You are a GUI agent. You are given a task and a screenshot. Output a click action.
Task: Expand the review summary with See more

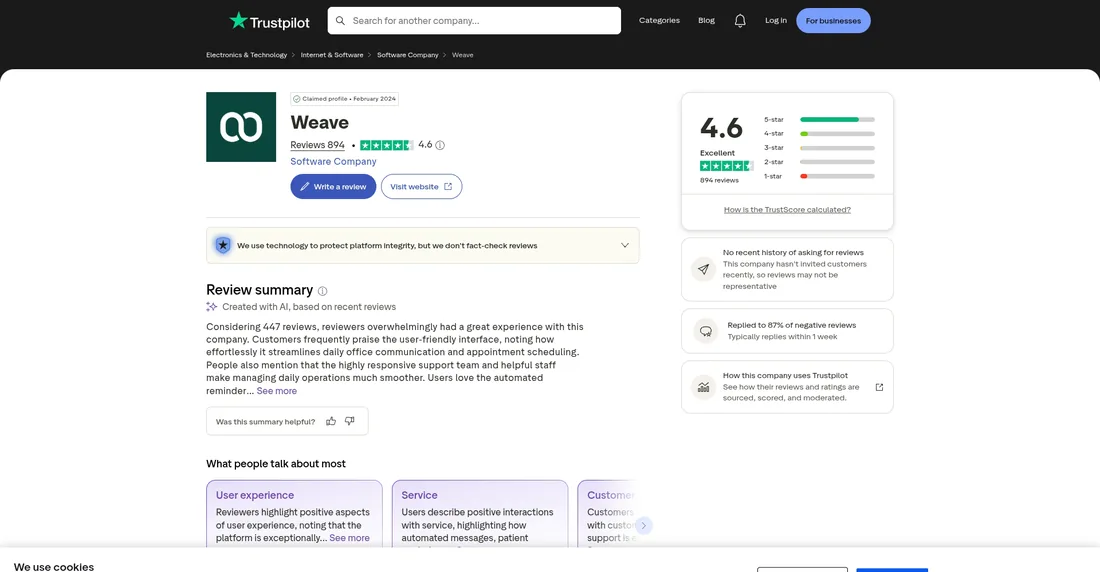[x=276, y=391]
